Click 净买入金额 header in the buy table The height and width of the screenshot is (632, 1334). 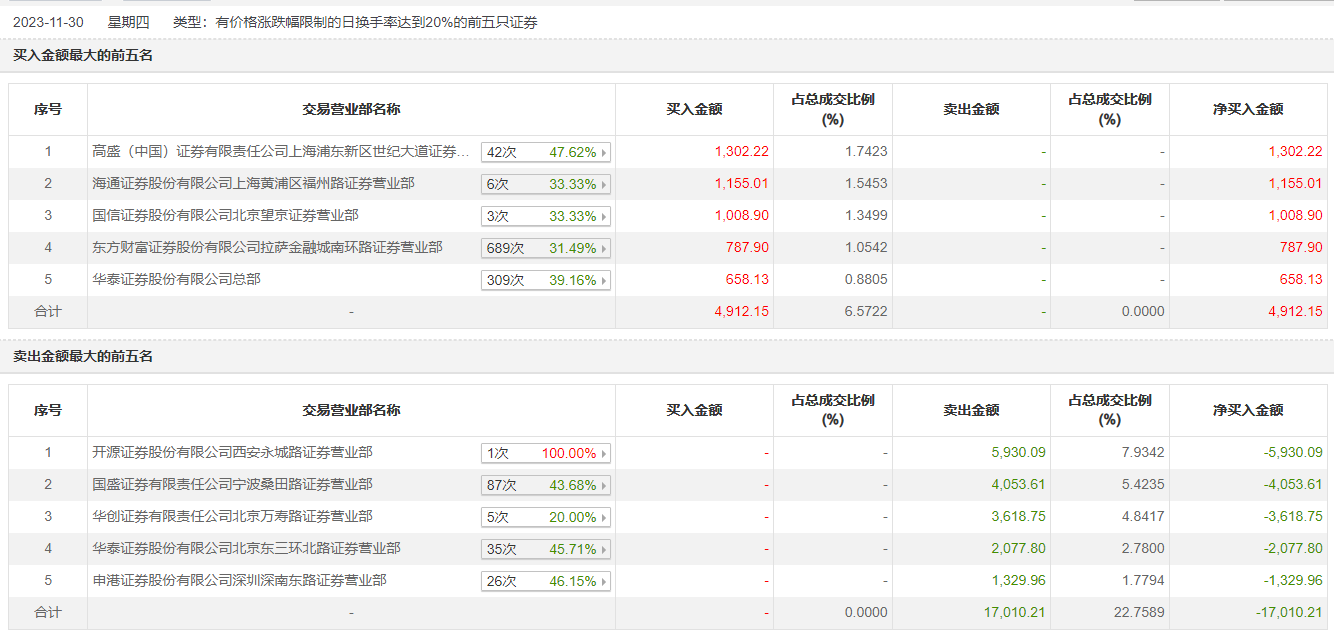click(1248, 109)
